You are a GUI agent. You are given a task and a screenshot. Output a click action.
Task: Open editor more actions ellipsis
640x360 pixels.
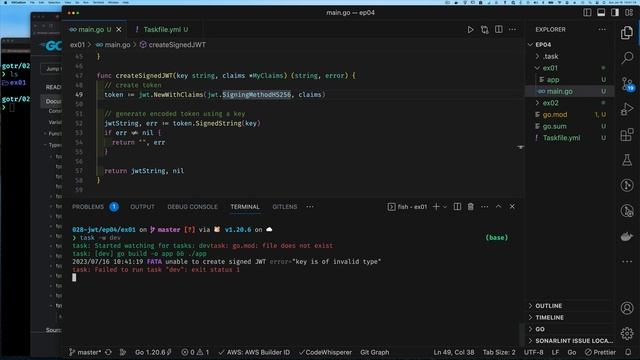[x=512, y=29]
